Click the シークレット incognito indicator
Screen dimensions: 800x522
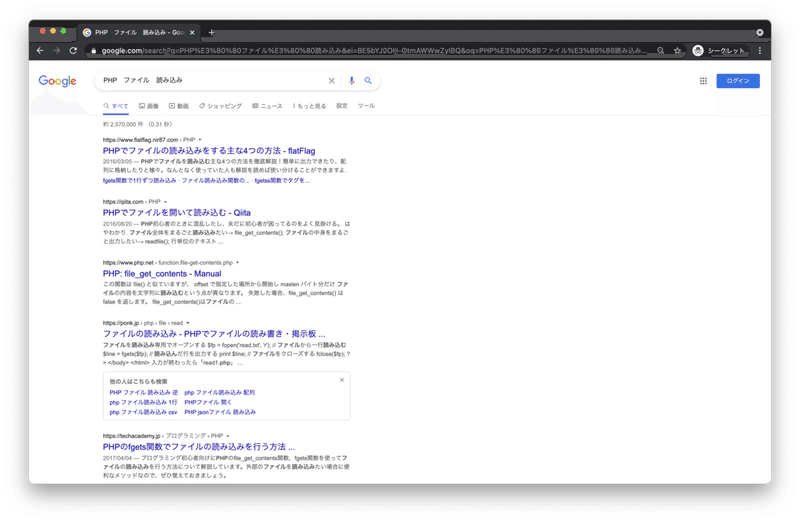pyautogui.click(x=720, y=51)
